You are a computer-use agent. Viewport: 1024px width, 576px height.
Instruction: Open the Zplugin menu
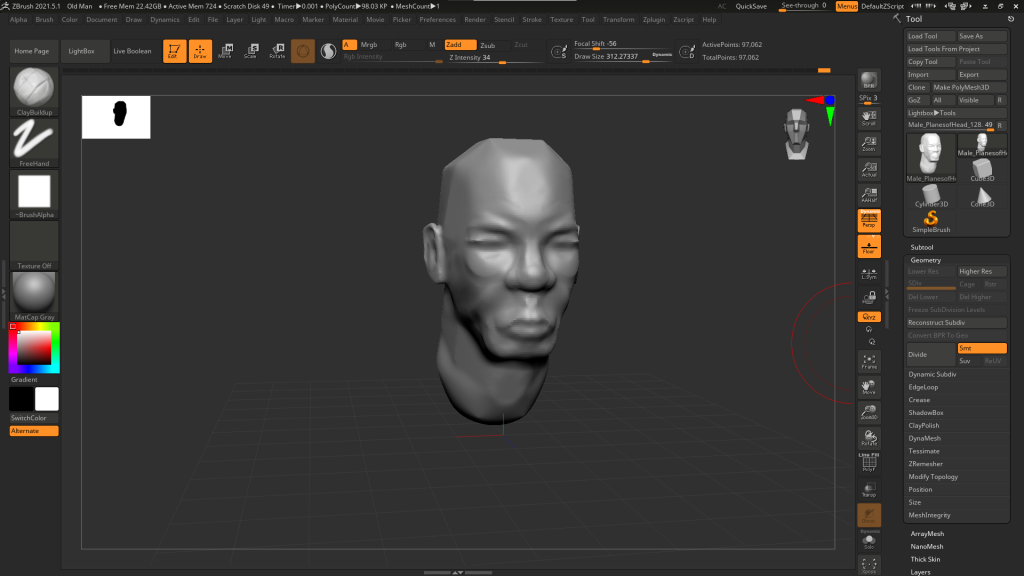pyautogui.click(x=654, y=19)
